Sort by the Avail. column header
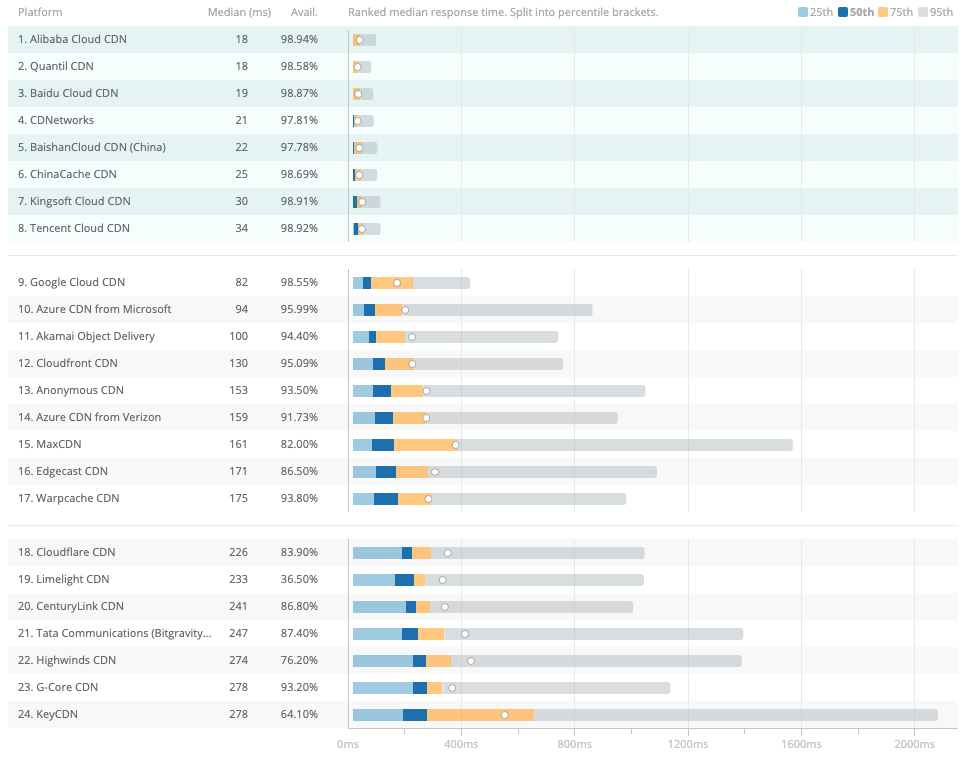The width and height of the screenshot is (967, 757). (x=303, y=13)
